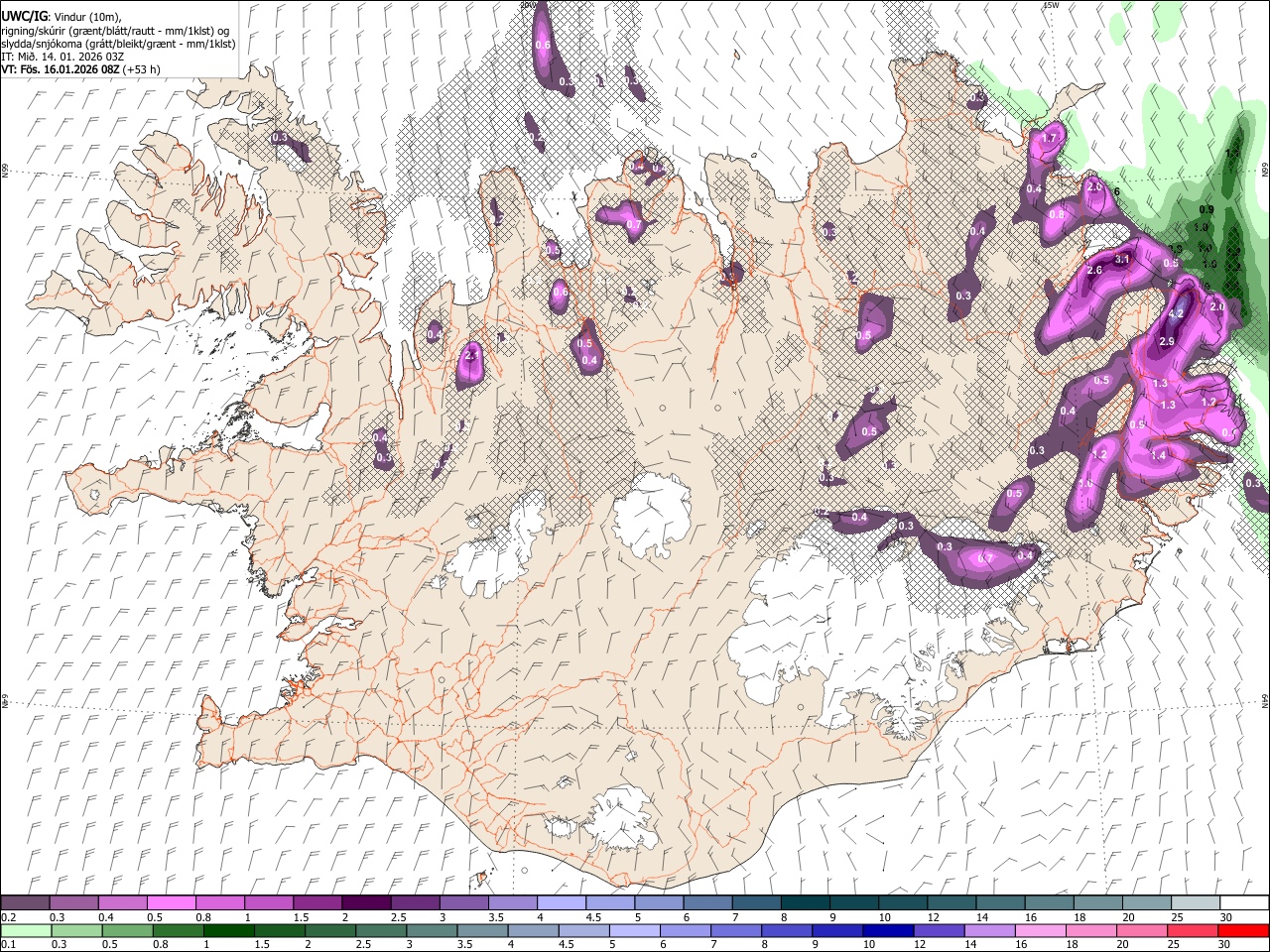Click the bright pink swatch in the snow scale

pyautogui.click(x=171, y=903)
